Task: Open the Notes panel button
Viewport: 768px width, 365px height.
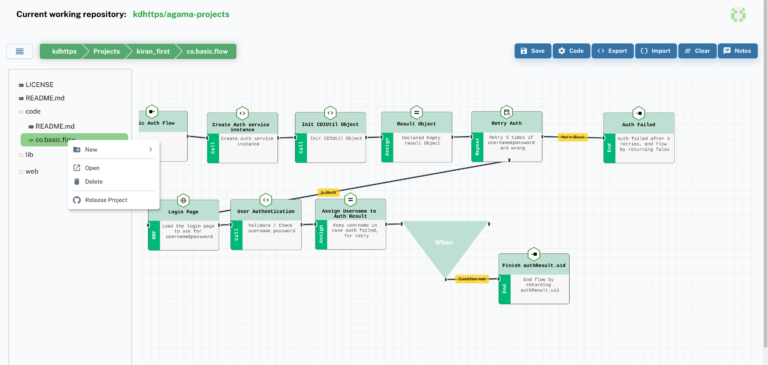Action: [738, 51]
